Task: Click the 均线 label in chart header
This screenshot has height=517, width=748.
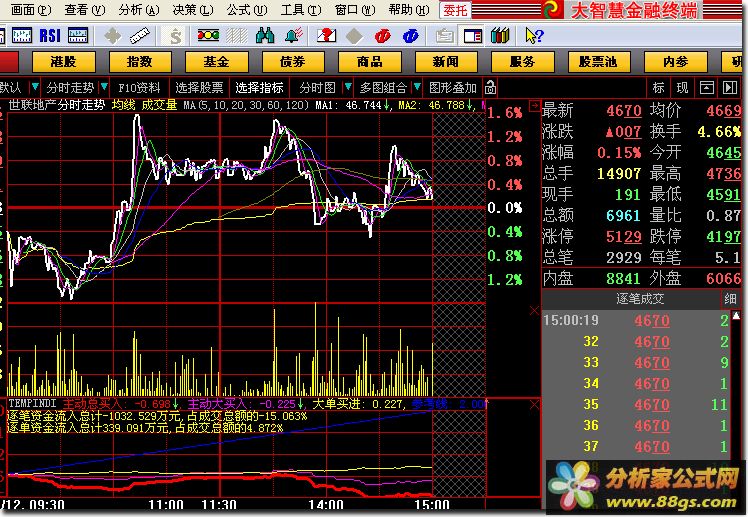Action: (124, 104)
